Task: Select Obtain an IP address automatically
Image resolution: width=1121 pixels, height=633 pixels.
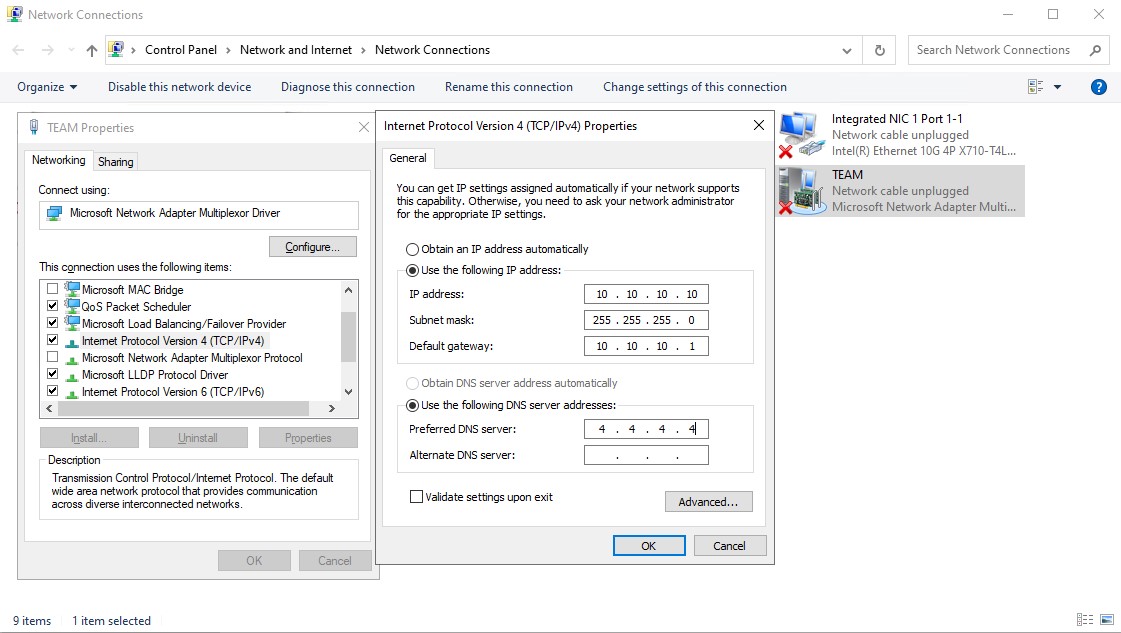Action: click(411, 249)
